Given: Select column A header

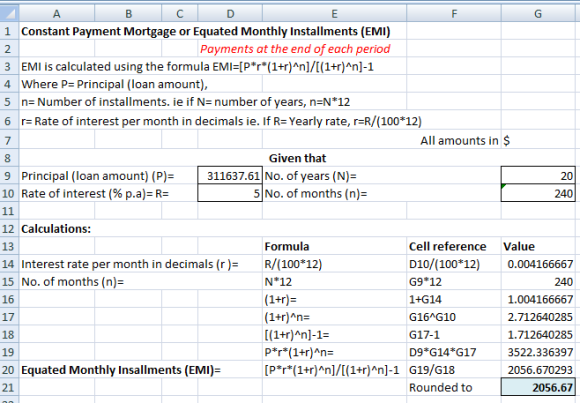Looking at the screenshot, I should [57, 14].
